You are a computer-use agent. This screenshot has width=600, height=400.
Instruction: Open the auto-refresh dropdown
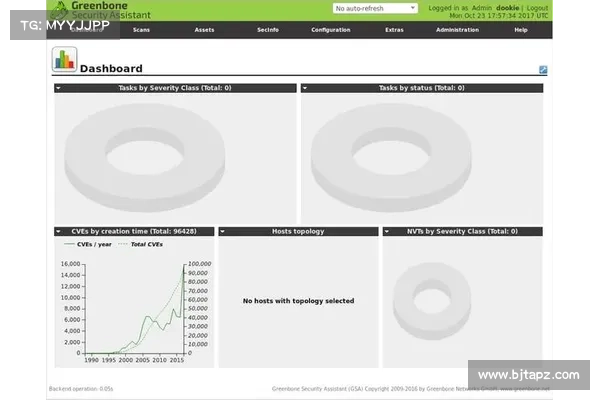(x=375, y=8)
